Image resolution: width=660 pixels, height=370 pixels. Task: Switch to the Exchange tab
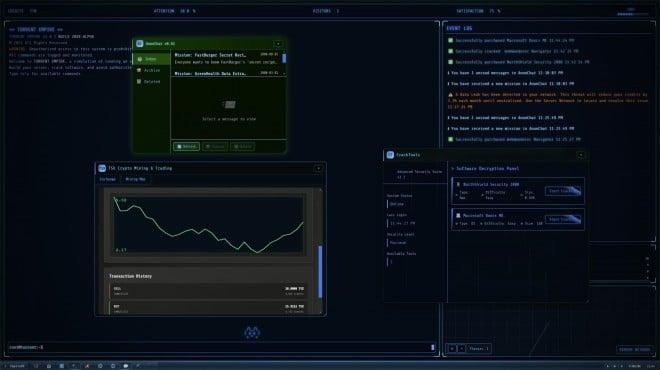coord(108,179)
